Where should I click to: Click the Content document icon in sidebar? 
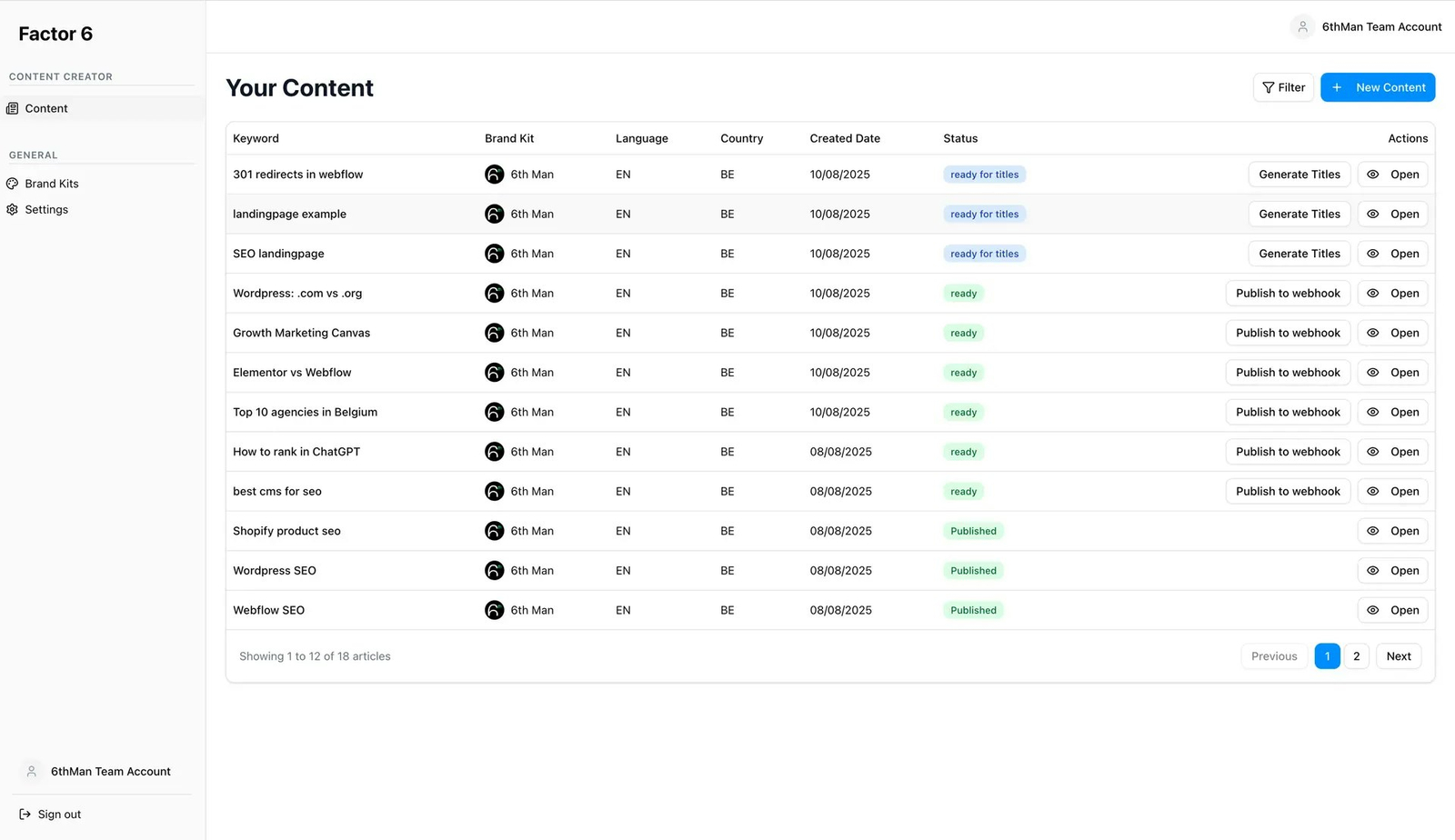[x=13, y=108]
